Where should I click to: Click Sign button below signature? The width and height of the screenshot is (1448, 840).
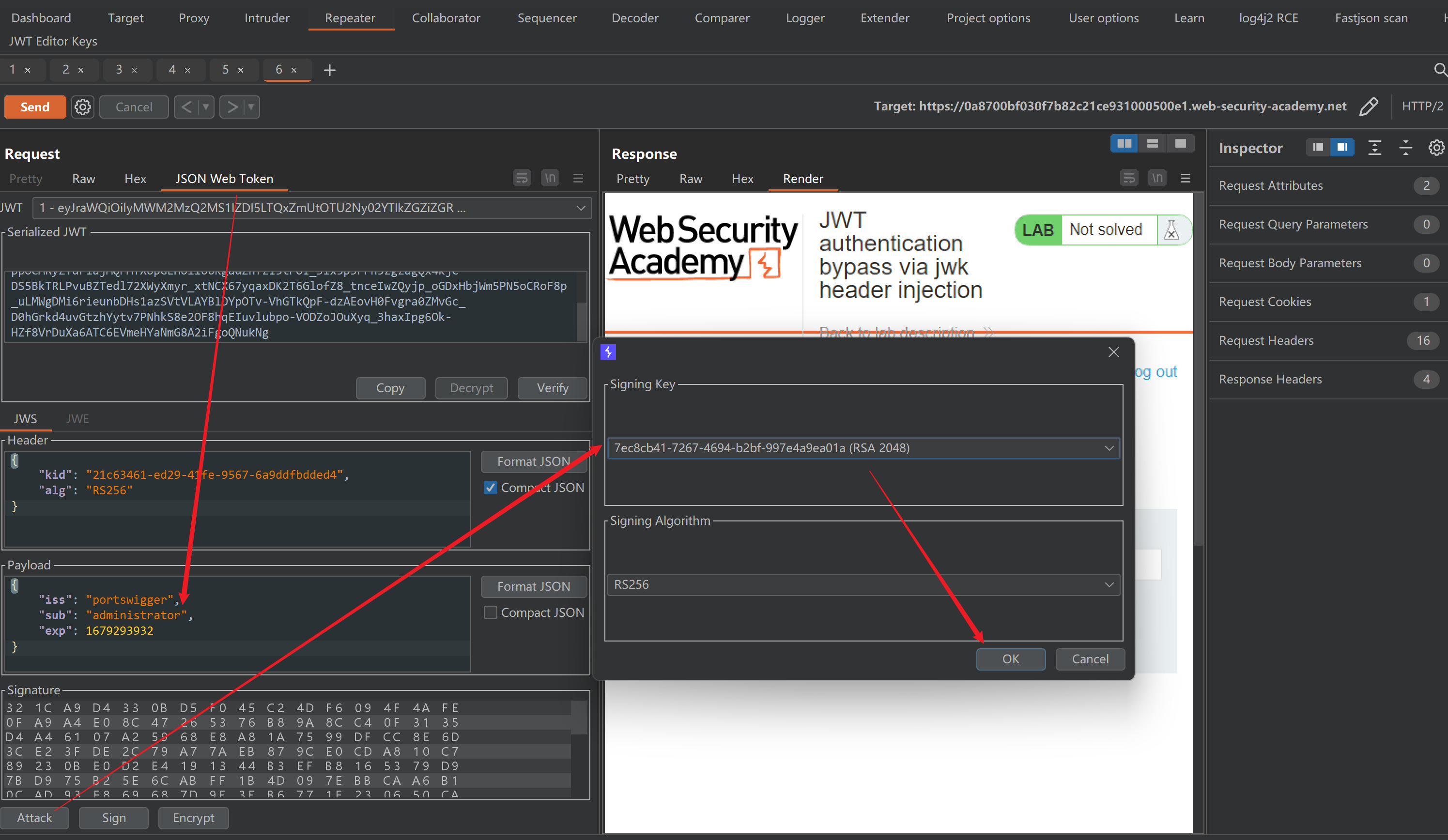click(114, 818)
